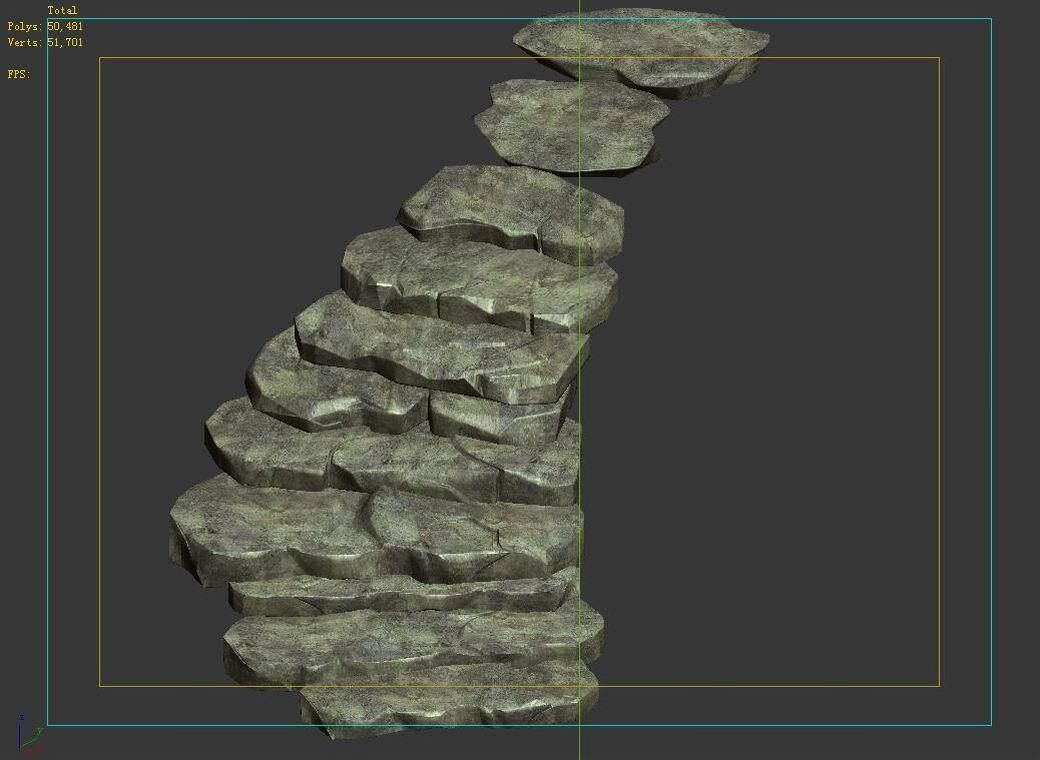1040x760 pixels.
Task: Click the "Verts:" statistics label
Action: (x=25, y=42)
